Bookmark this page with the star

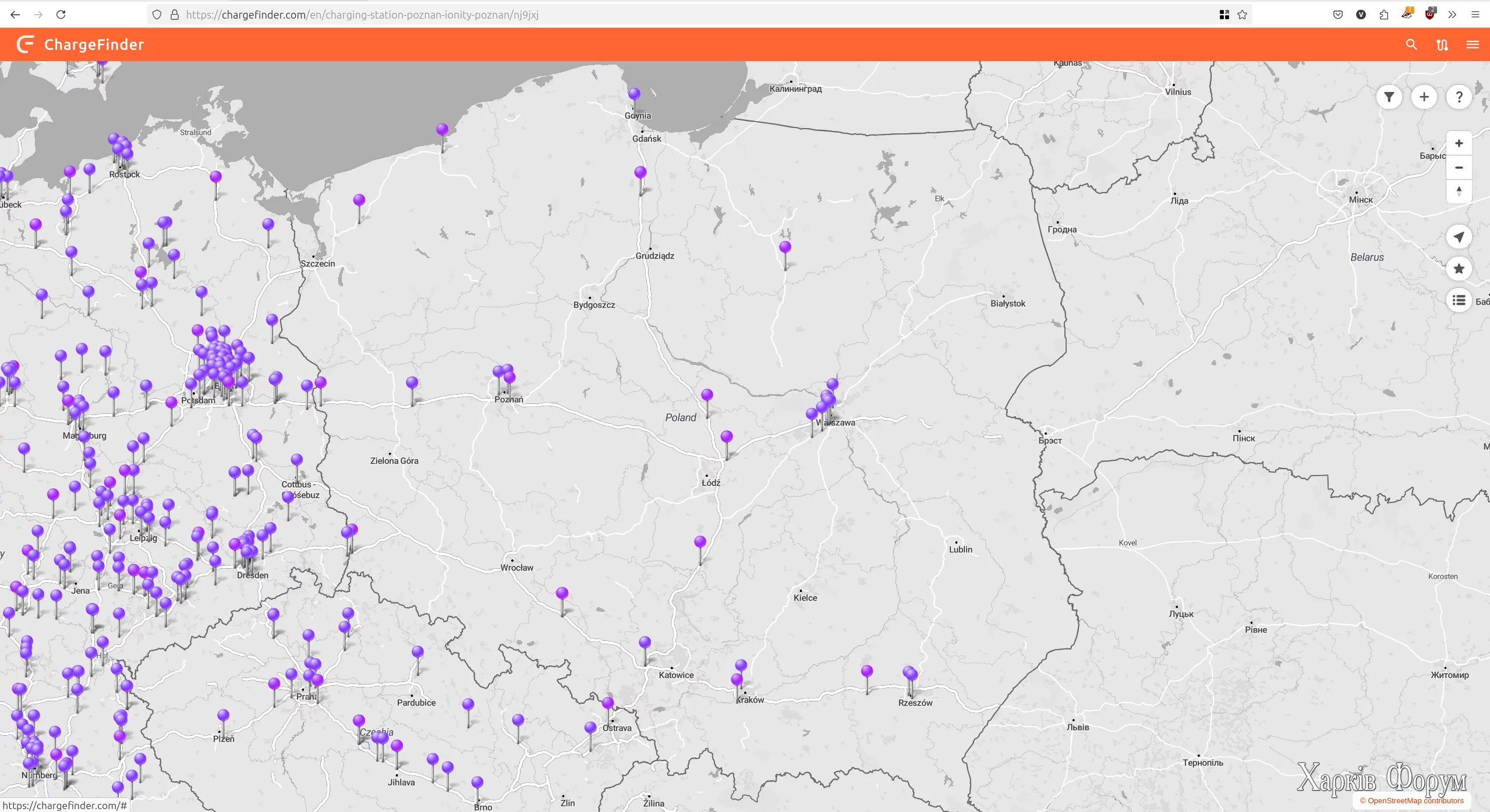[x=1243, y=15]
